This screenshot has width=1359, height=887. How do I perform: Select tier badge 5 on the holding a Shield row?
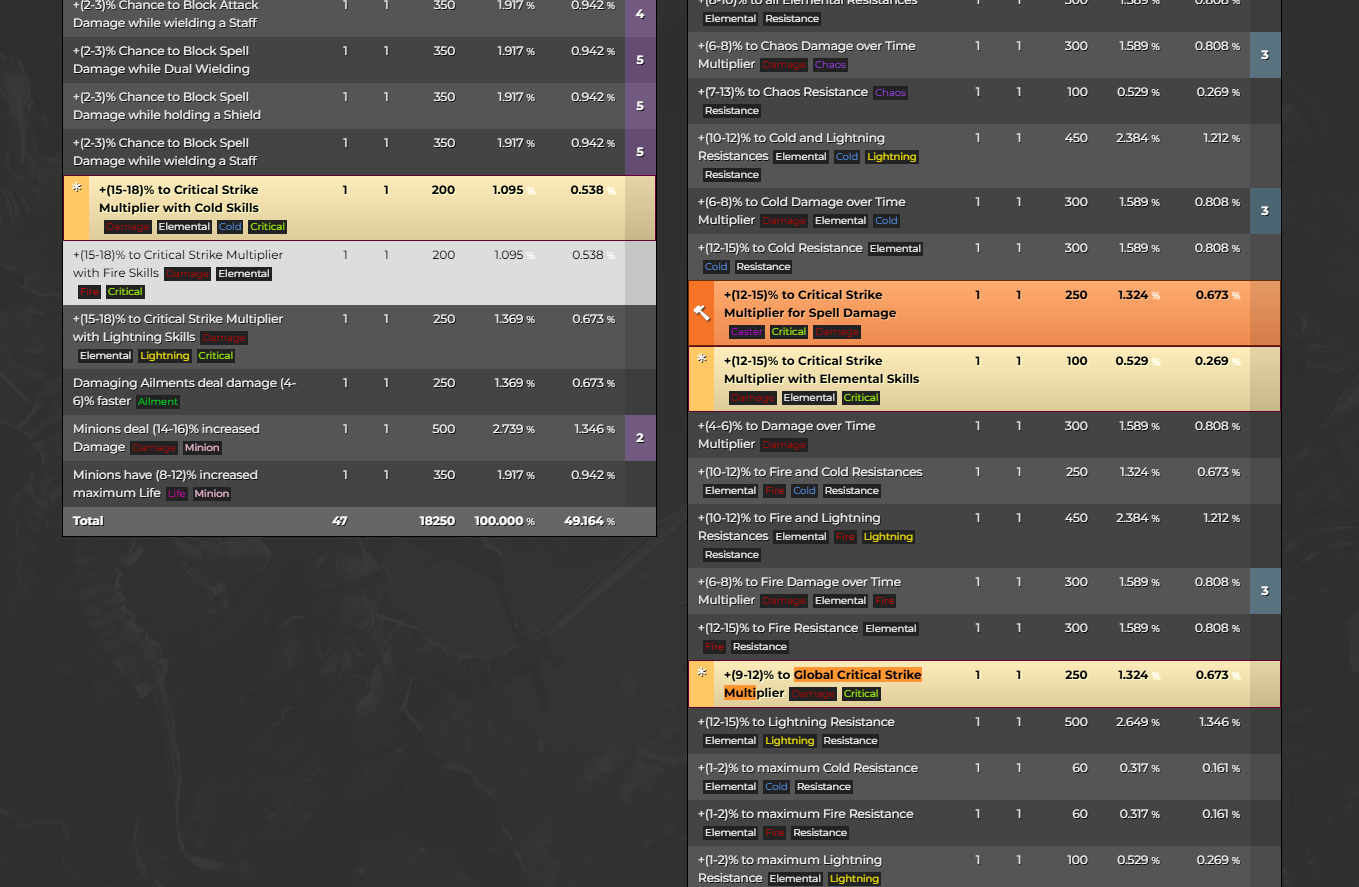click(x=640, y=106)
